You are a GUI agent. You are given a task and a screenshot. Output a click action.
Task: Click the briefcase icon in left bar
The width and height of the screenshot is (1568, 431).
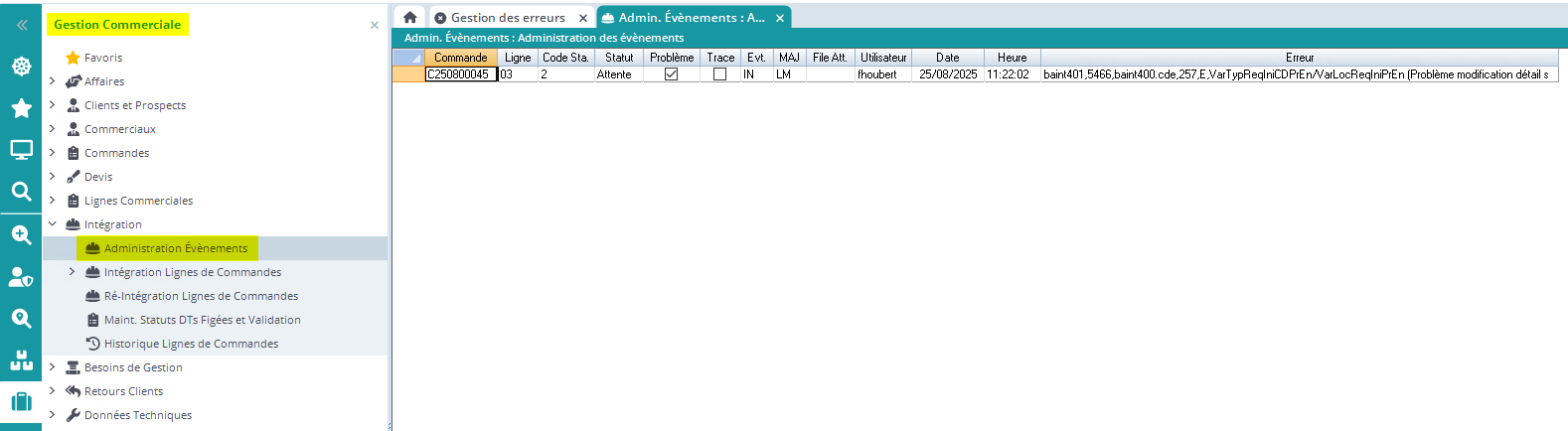coord(21,401)
